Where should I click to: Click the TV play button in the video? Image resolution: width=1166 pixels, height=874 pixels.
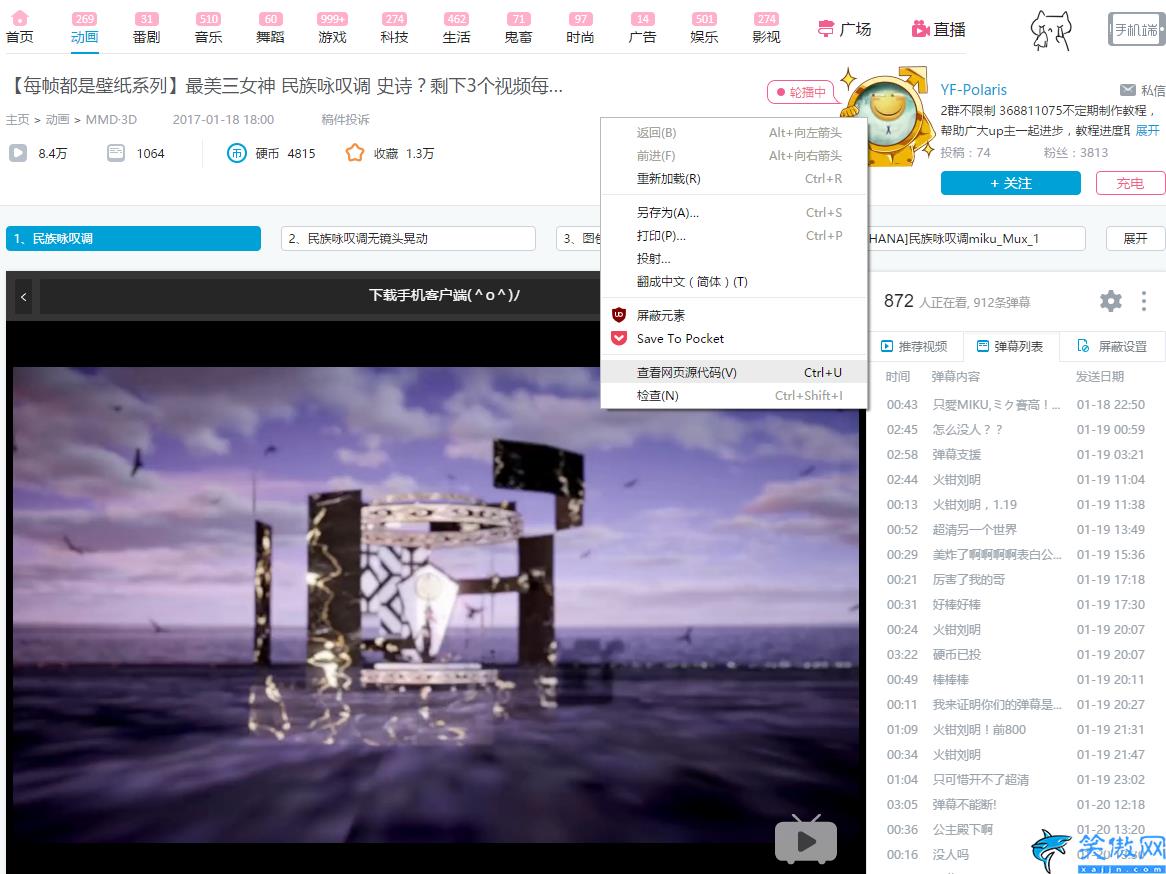[806, 839]
